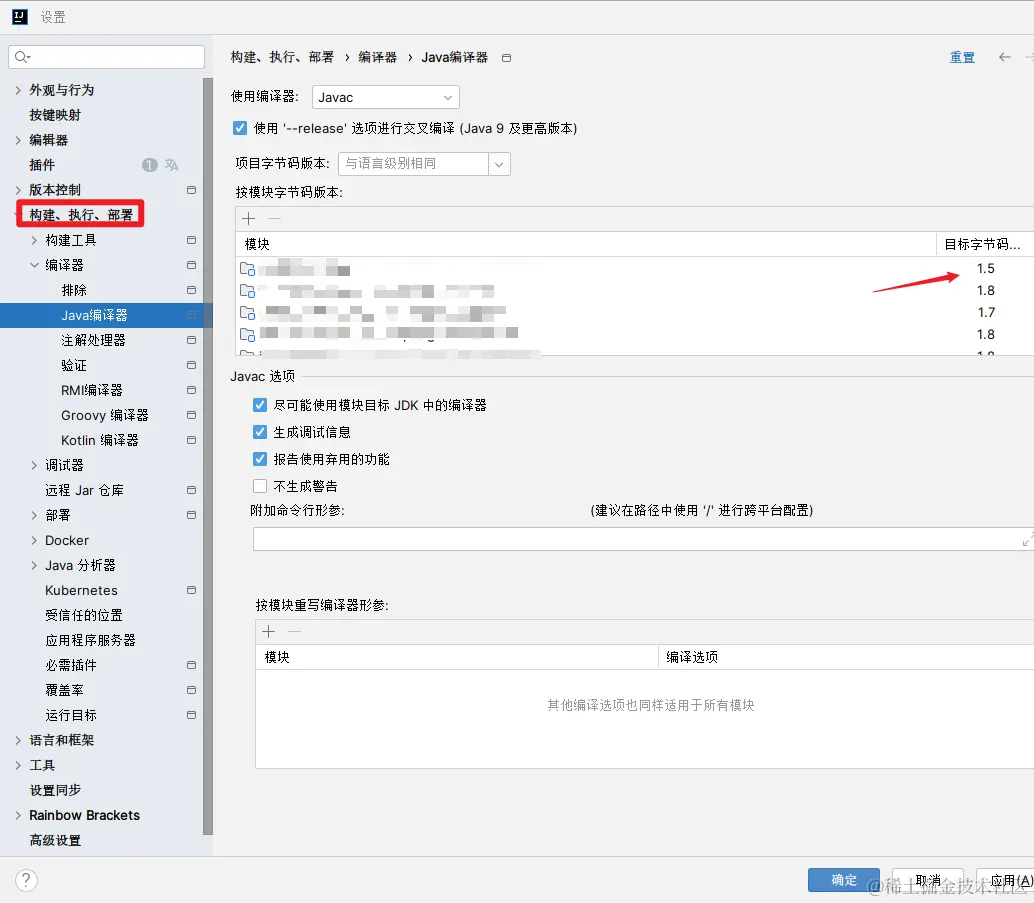The width and height of the screenshot is (1034, 903).
Task: Expand the 版本控制 tree node
Action: pyautogui.click(x=18, y=190)
